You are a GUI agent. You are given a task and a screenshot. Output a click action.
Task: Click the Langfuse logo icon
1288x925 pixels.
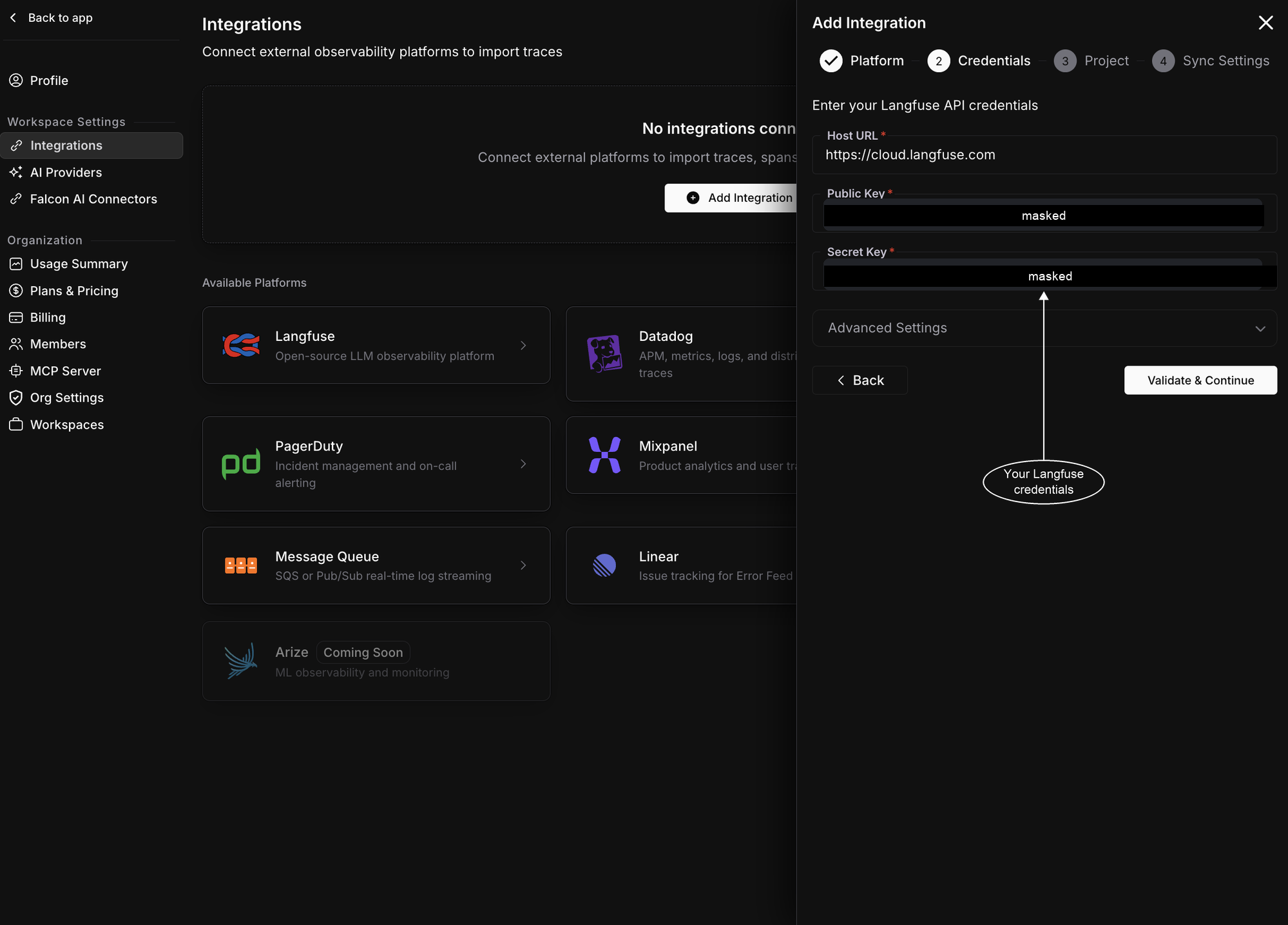pos(241,346)
